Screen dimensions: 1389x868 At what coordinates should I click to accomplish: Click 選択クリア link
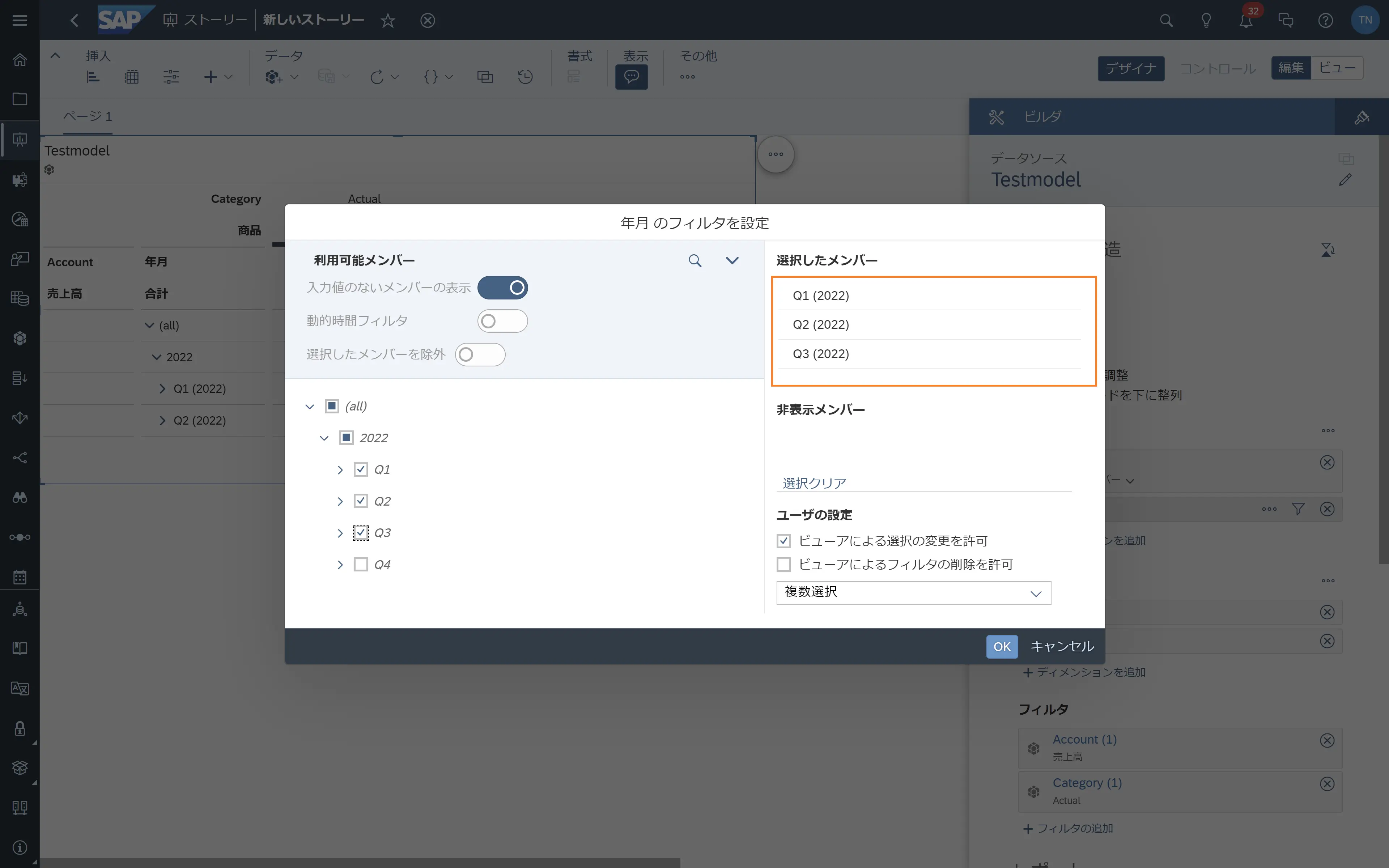pyautogui.click(x=815, y=484)
